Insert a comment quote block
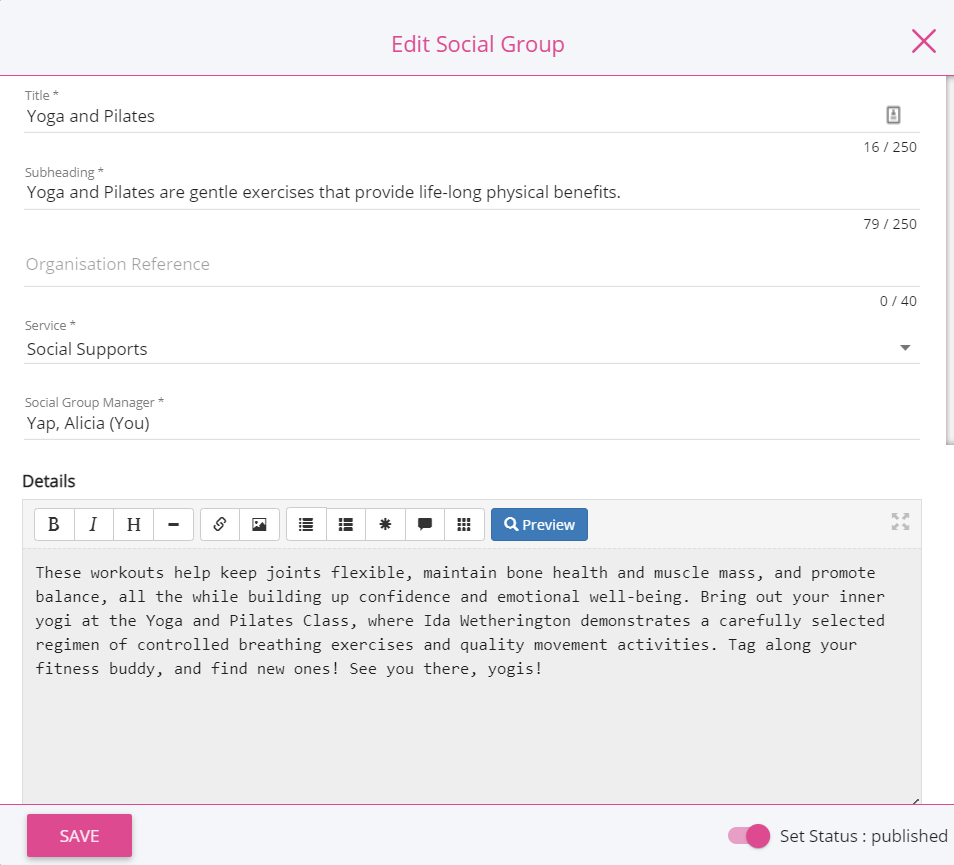The image size is (954, 865). [425, 524]
